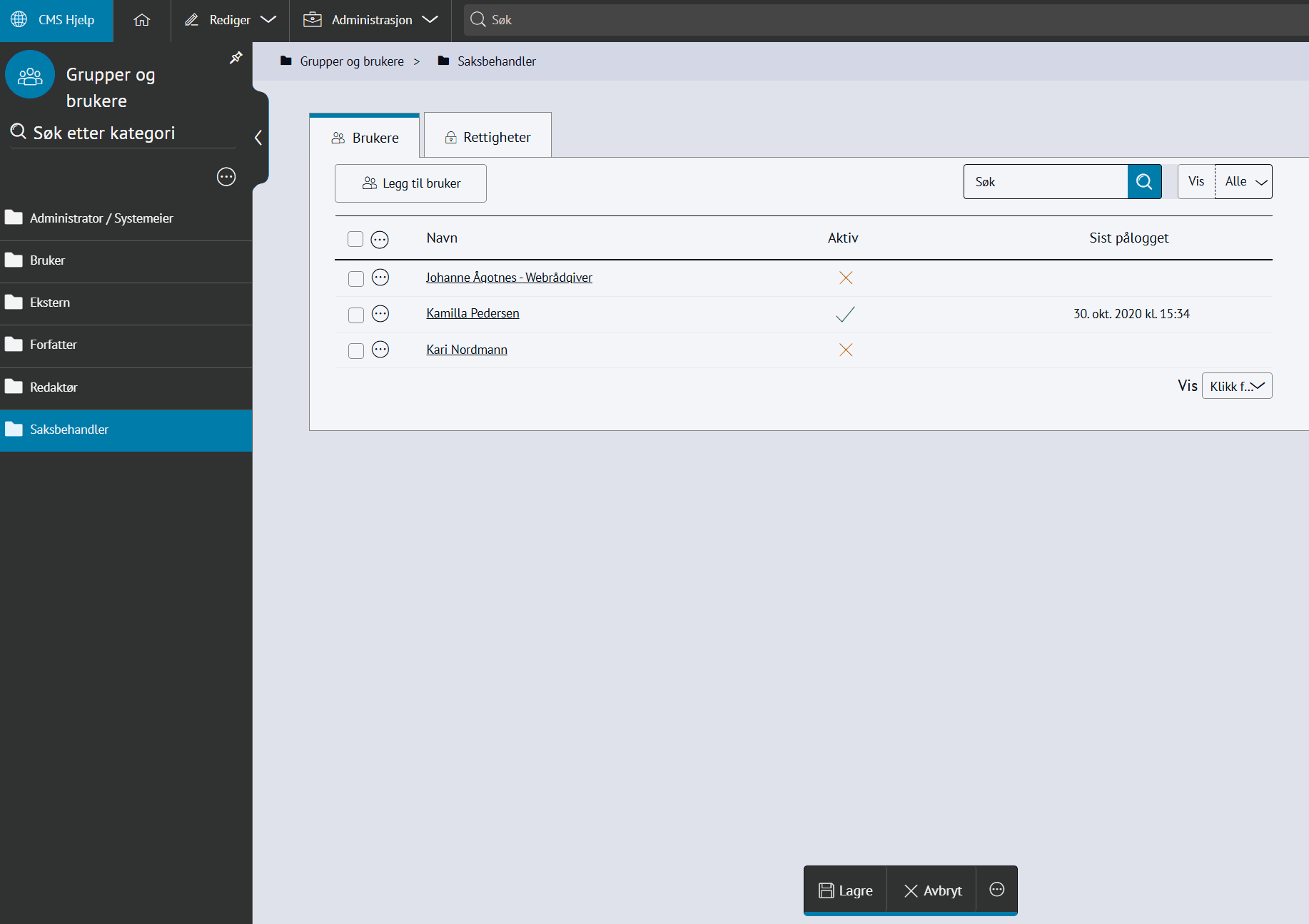
Task: Check the select-all checkbox in header
Action: [355, 239]
